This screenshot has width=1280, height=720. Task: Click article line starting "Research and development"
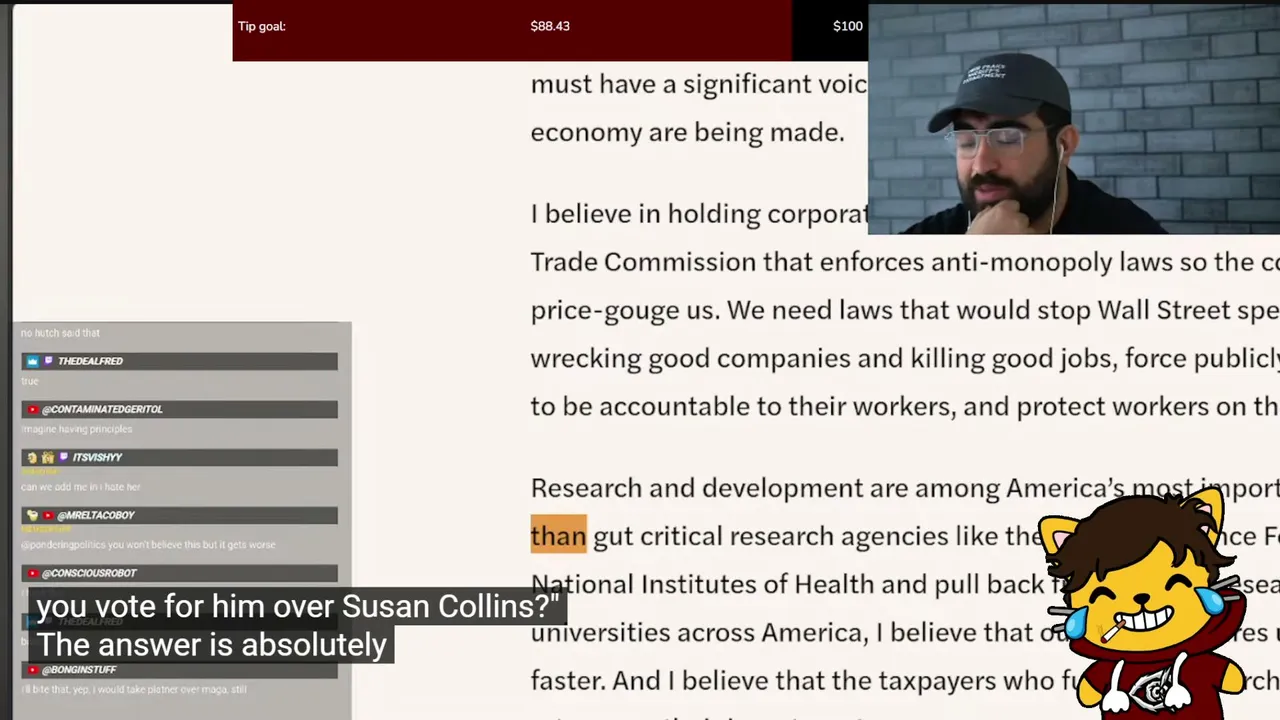[x=905, y=488]
